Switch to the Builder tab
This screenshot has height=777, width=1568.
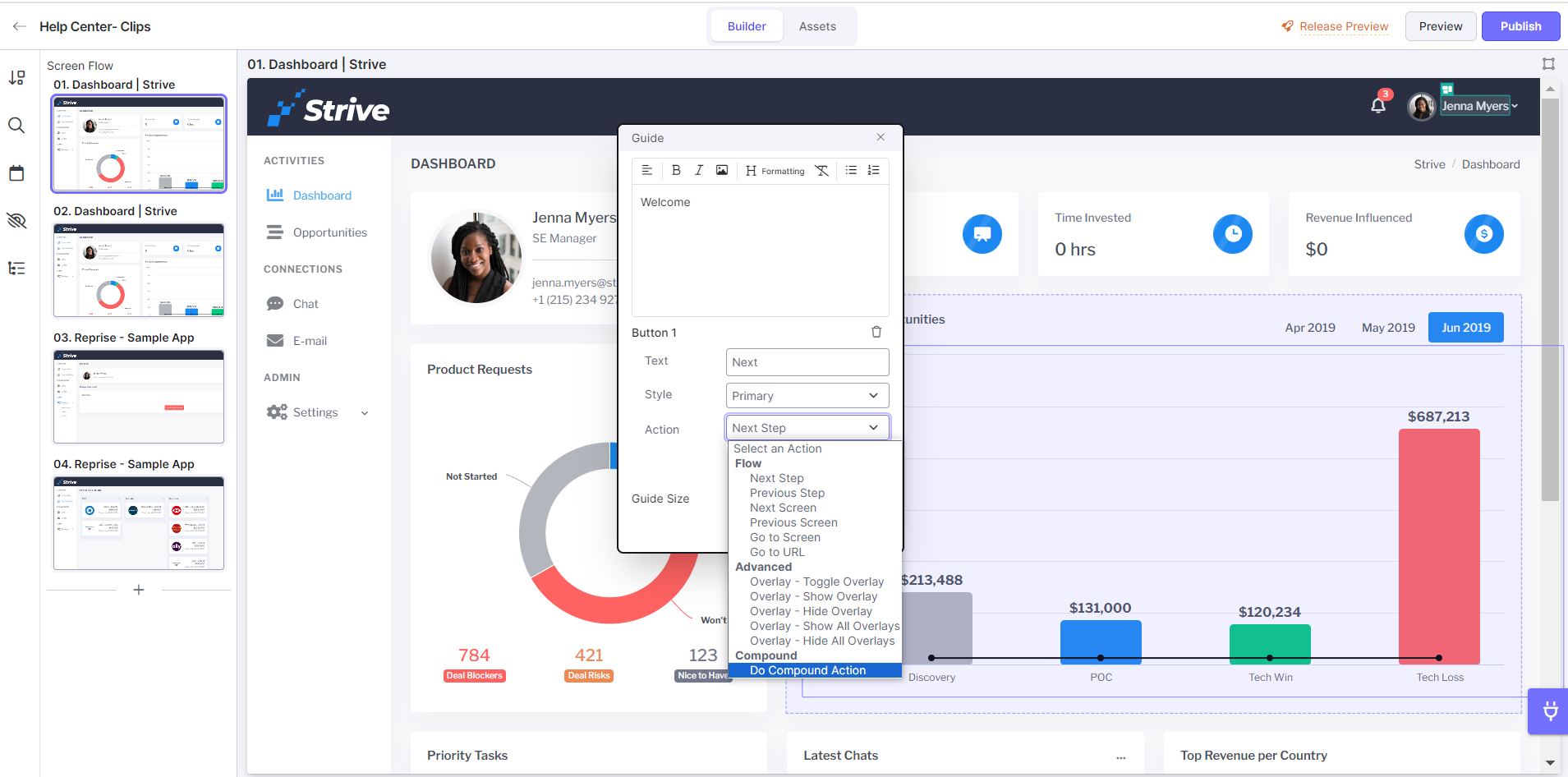point(747,26)
